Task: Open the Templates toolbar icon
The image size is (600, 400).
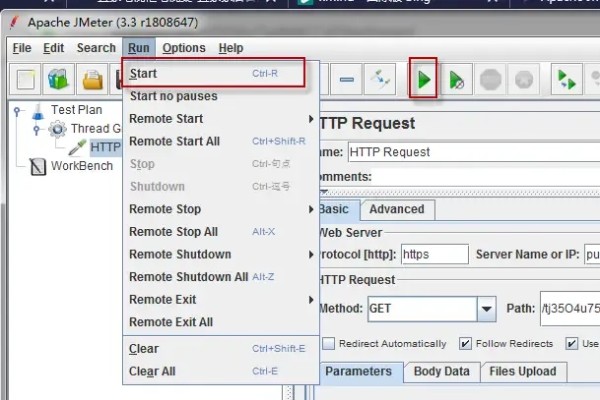Action: point(58,80)
